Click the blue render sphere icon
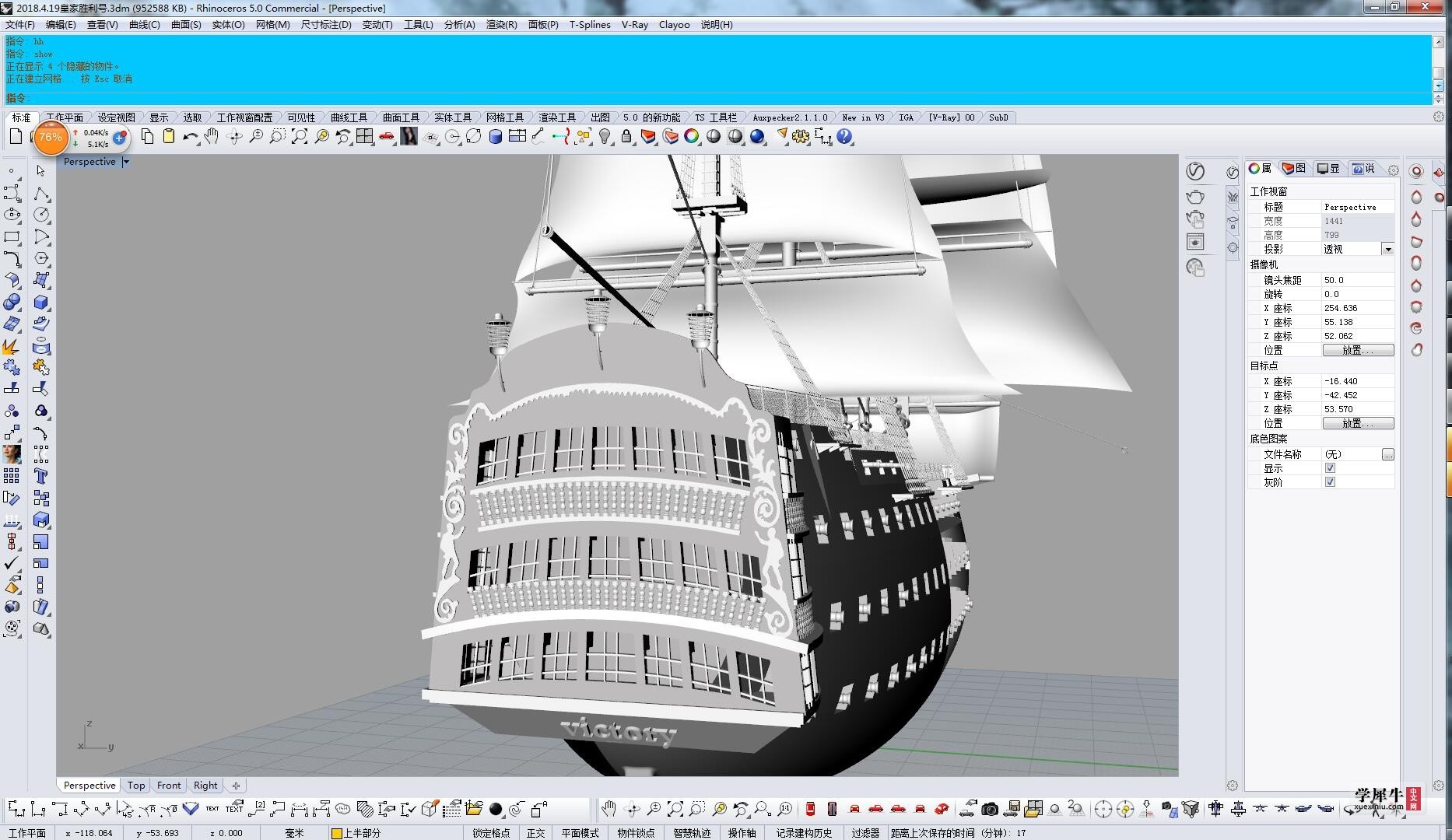Image resolution: width=1452 pixels, height=840 pixels. (x=757, y=137)
